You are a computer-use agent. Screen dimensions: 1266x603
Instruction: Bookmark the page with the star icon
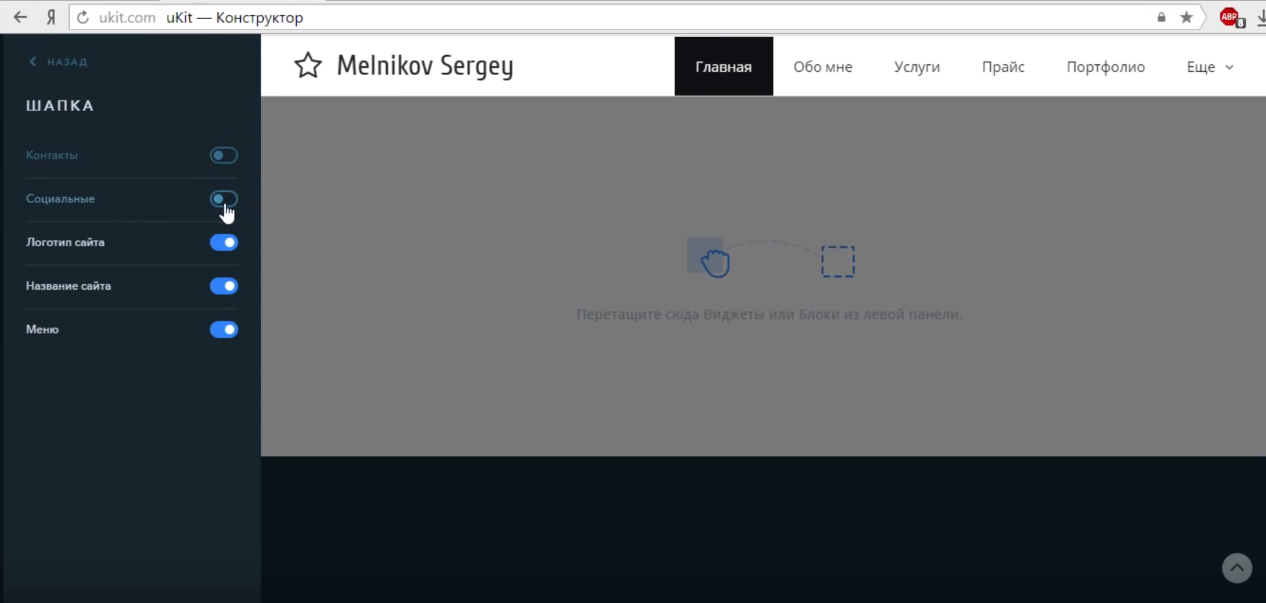tap(1186, 17)
